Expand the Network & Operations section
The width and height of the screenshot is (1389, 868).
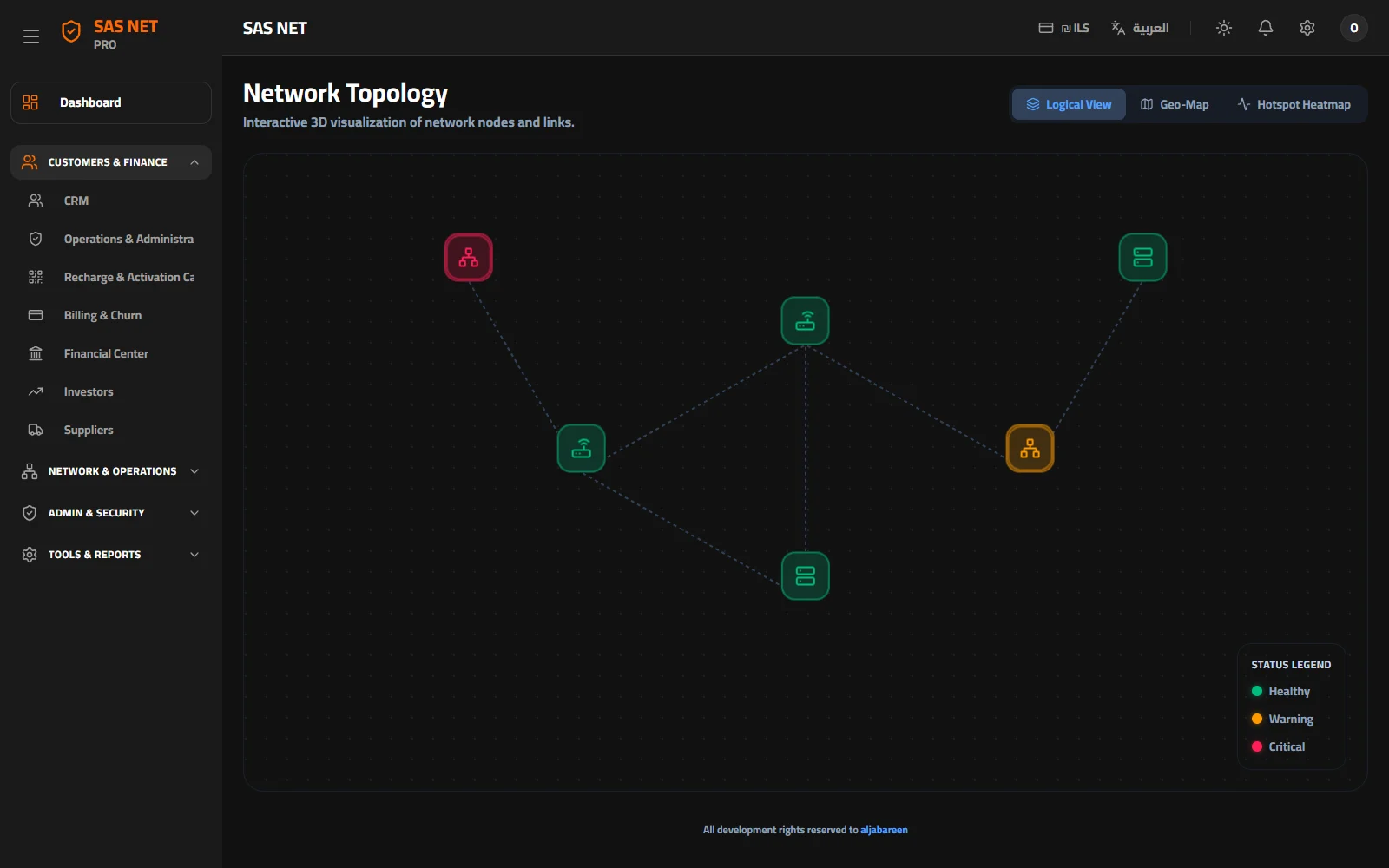(111, 471)
